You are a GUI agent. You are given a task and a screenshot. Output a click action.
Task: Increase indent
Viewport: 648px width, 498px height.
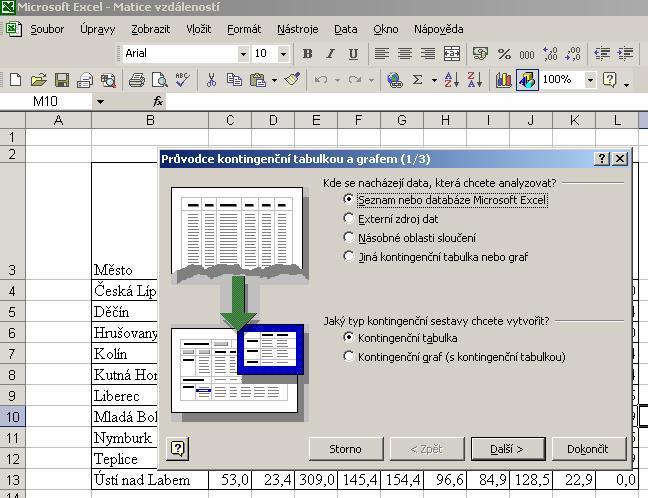[x=625, y=54]
